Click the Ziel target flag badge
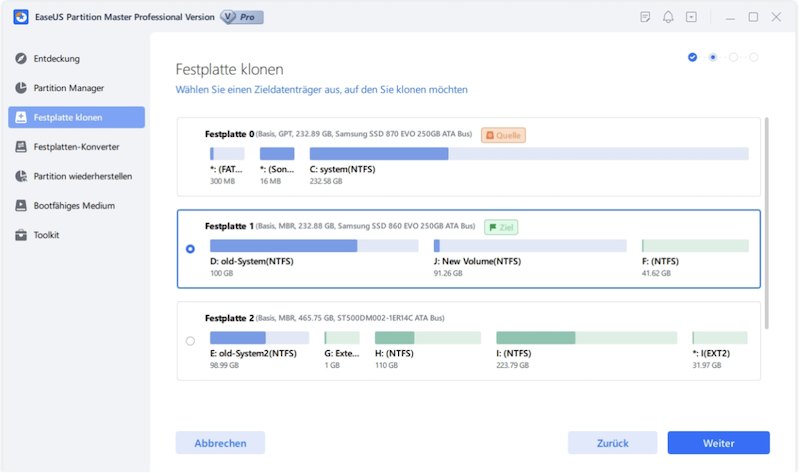The width and height of the screenshot is (800, 473). 501,227
